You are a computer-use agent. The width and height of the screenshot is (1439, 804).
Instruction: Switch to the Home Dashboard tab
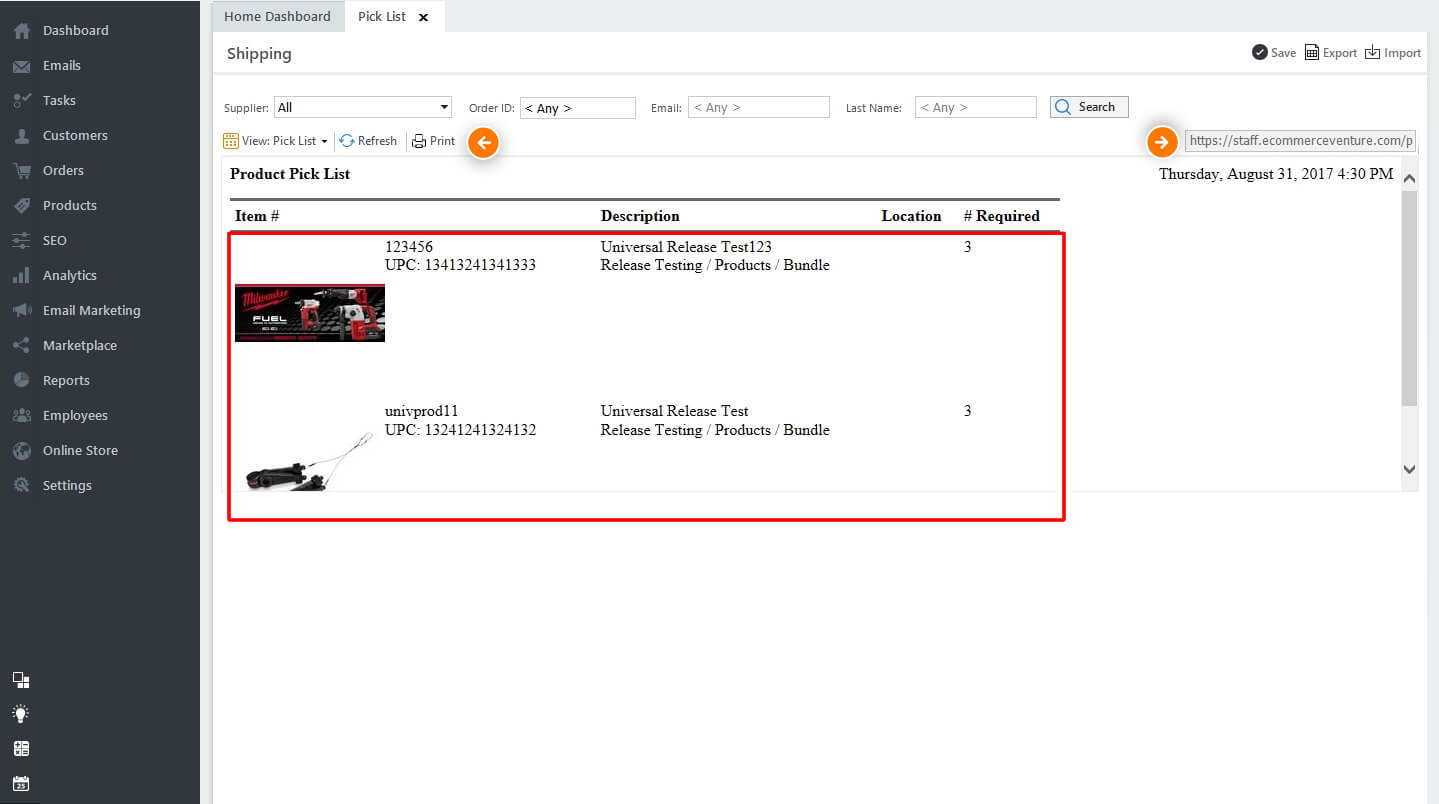coord(277,17)
